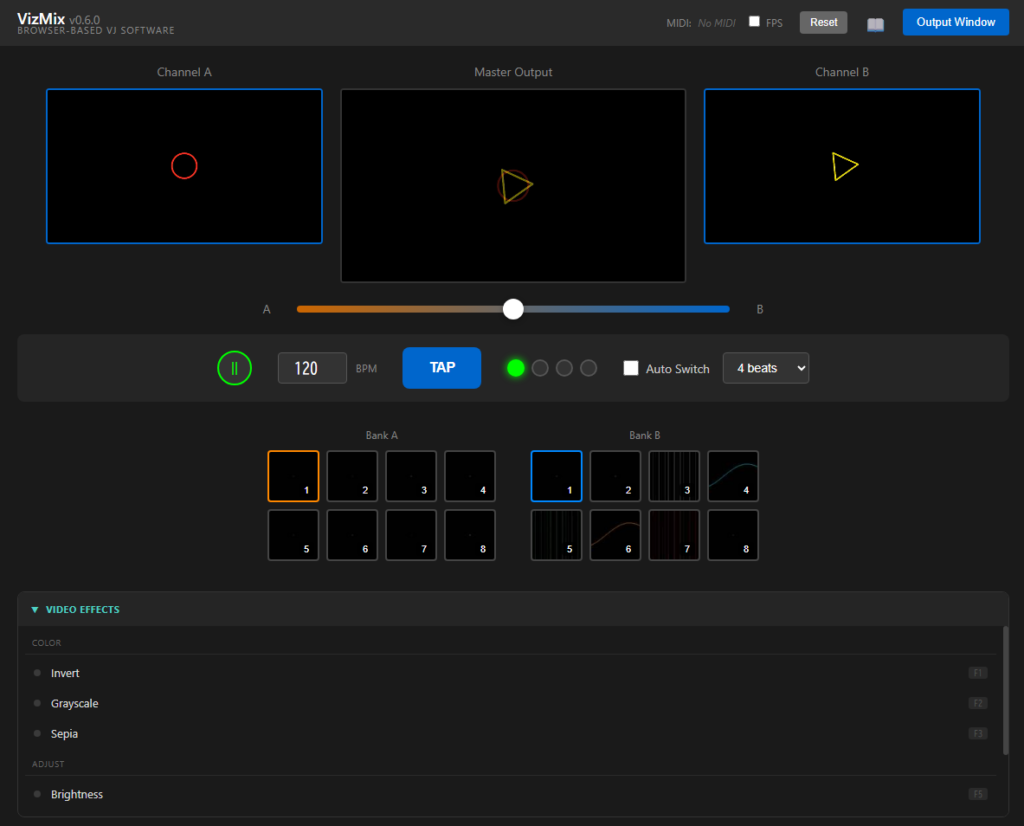The width and height of the screenshot is (1024, 826).
Task: Open the documentation book icon
Action: [x=875, y=23]
